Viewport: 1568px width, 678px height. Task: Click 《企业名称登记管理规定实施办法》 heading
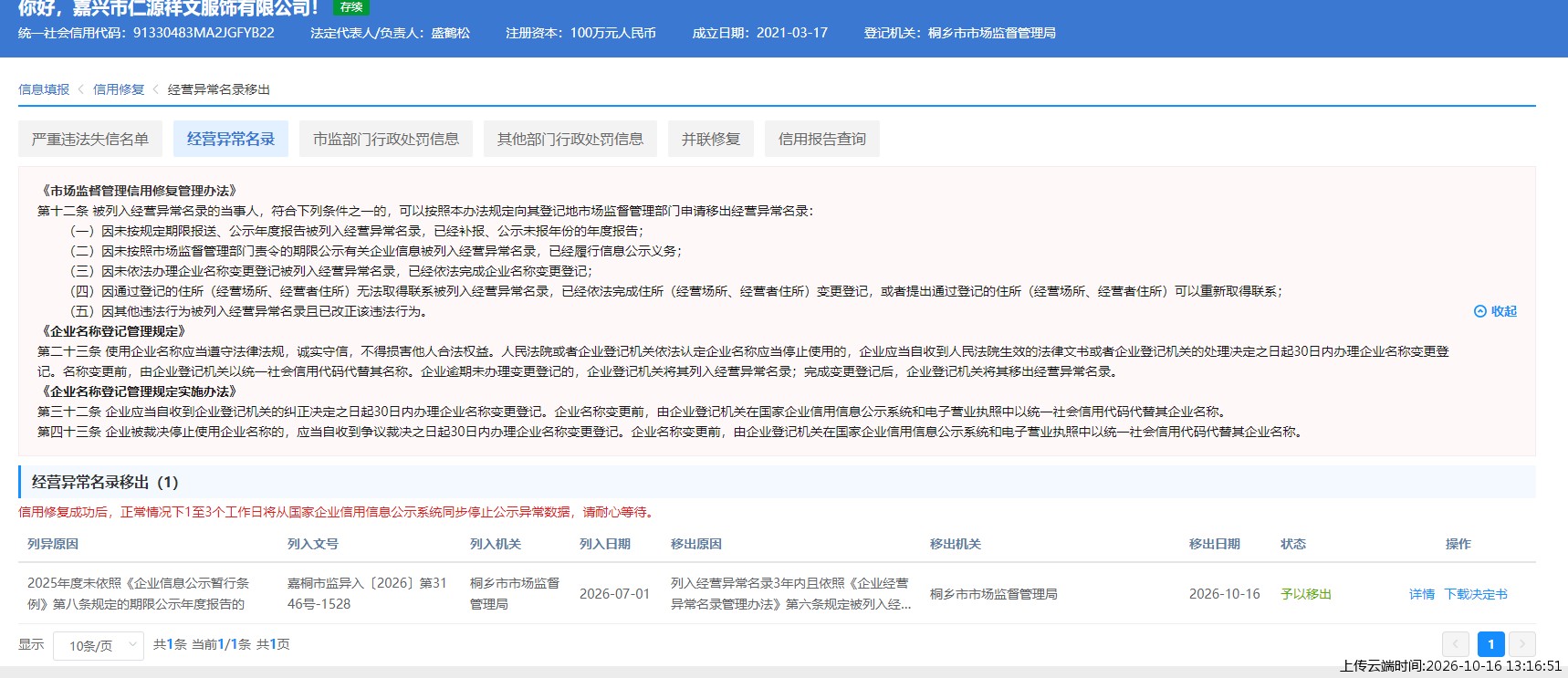tap(140, 391)
